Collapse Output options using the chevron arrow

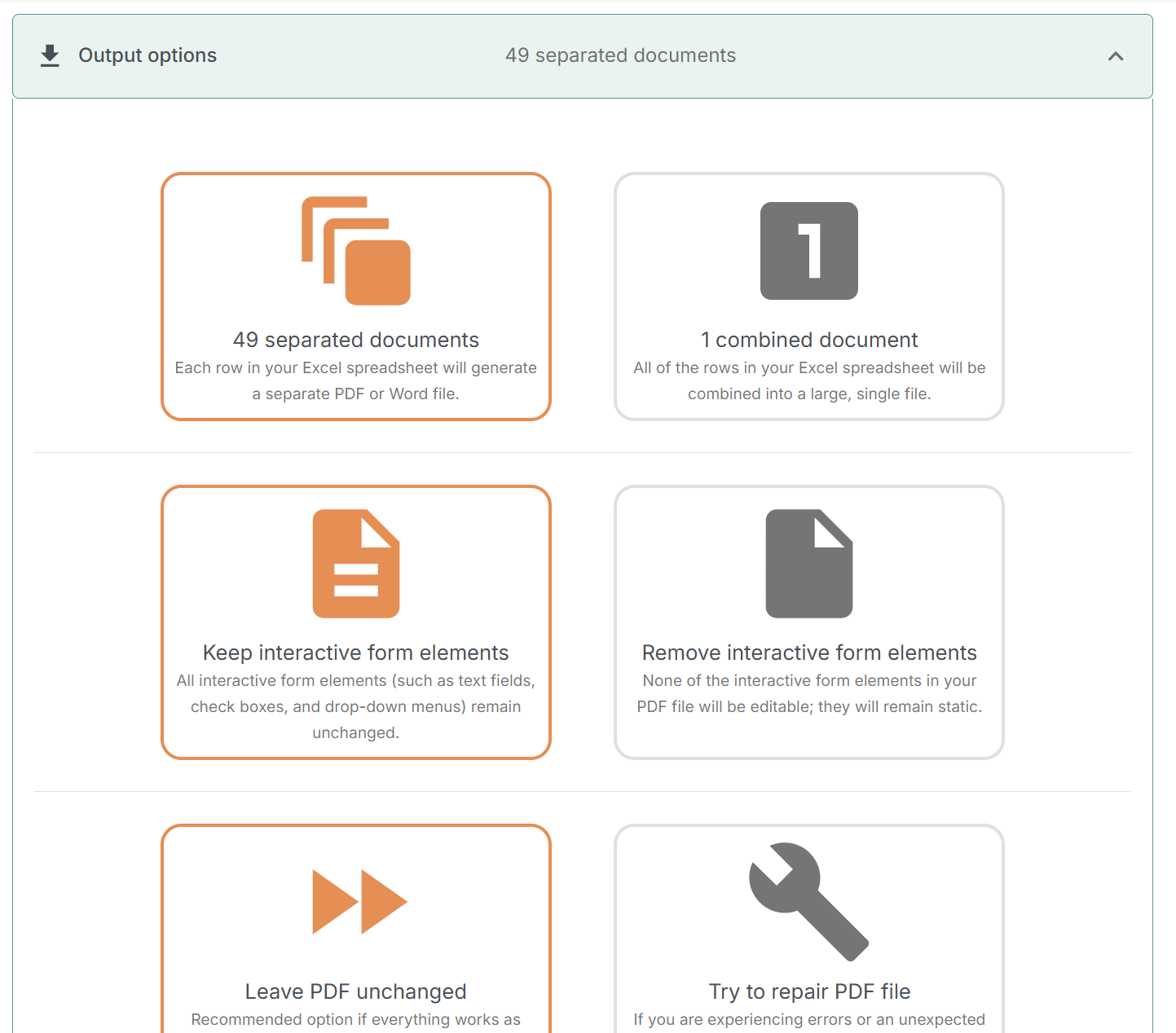(x=1116, y=56)
